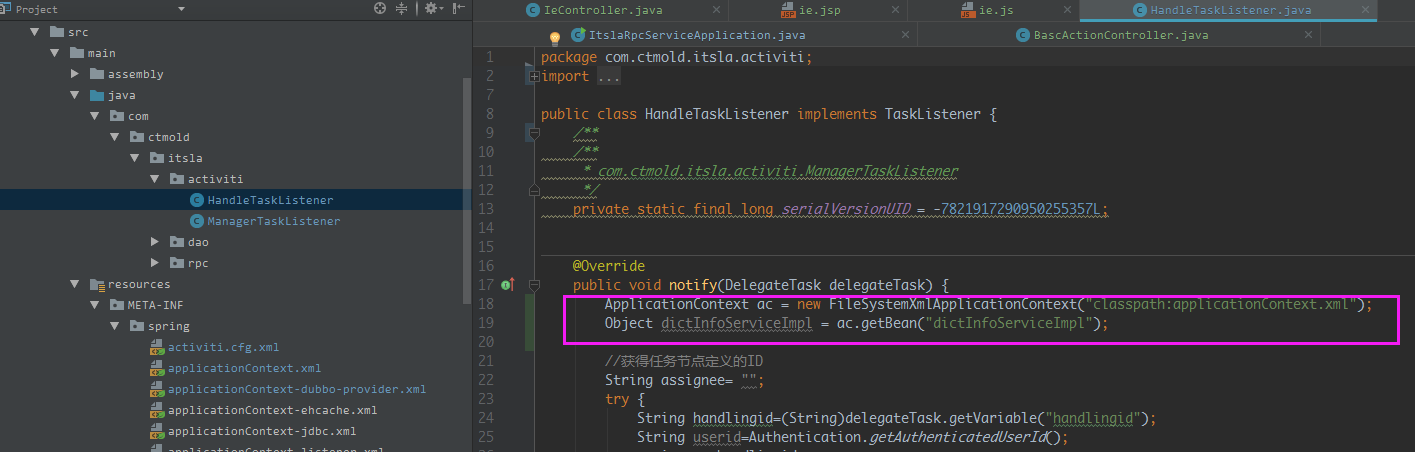Click the activiti.cfg.xml file icon
The height and width of the screenshot is (452, 1415).
pos(157,347)
